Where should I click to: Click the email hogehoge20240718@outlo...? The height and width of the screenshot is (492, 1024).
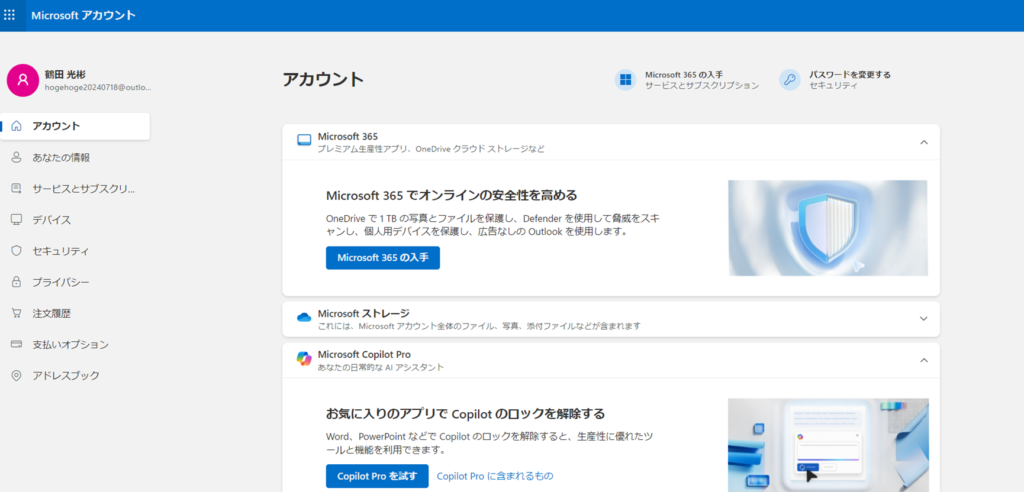[x=98, y=87]
